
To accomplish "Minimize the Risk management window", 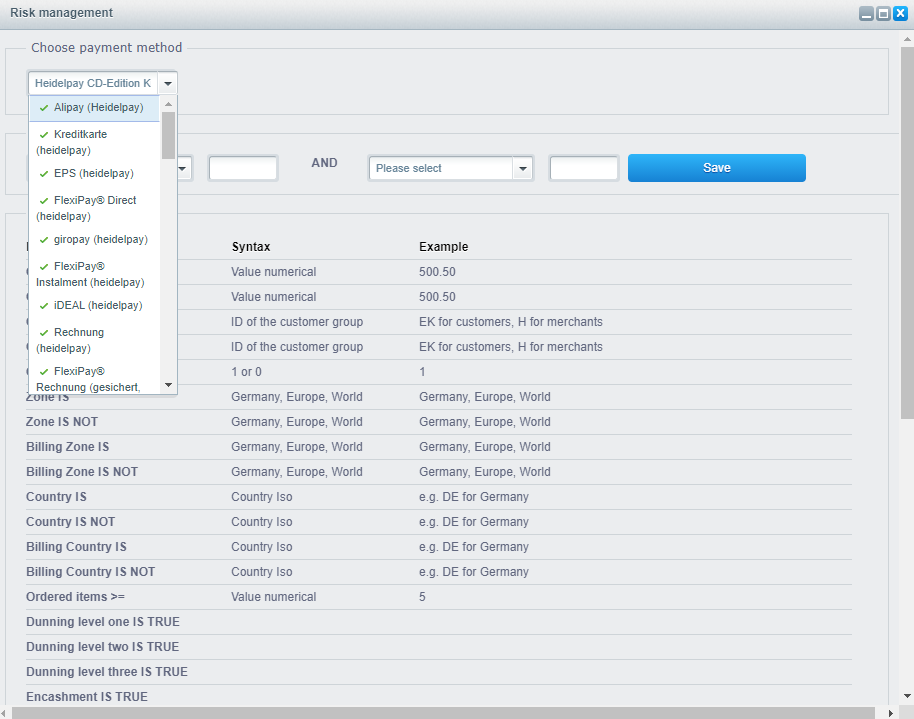I will [866, 13].
